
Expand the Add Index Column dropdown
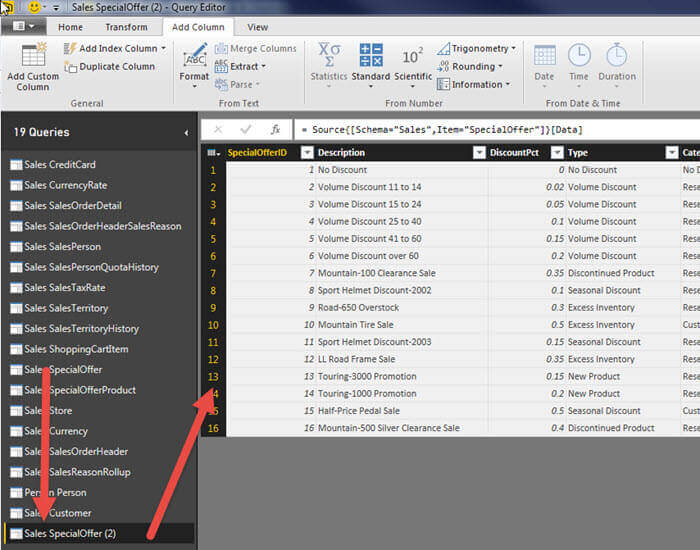[163, 48]
